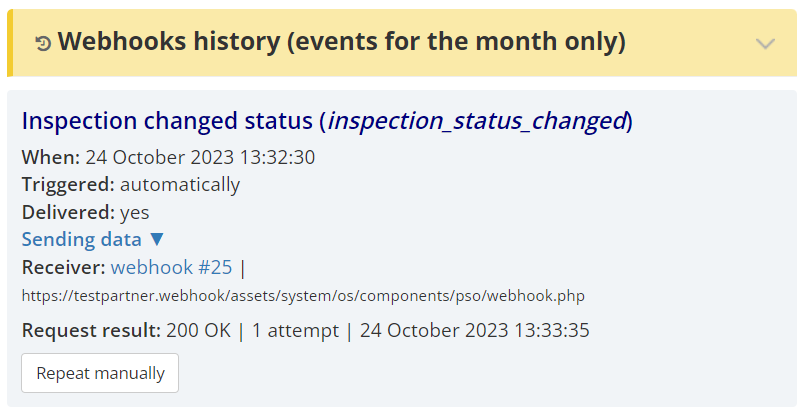Click the Request result label
This screenshot has width=802, height=412.
pos(92,330)
